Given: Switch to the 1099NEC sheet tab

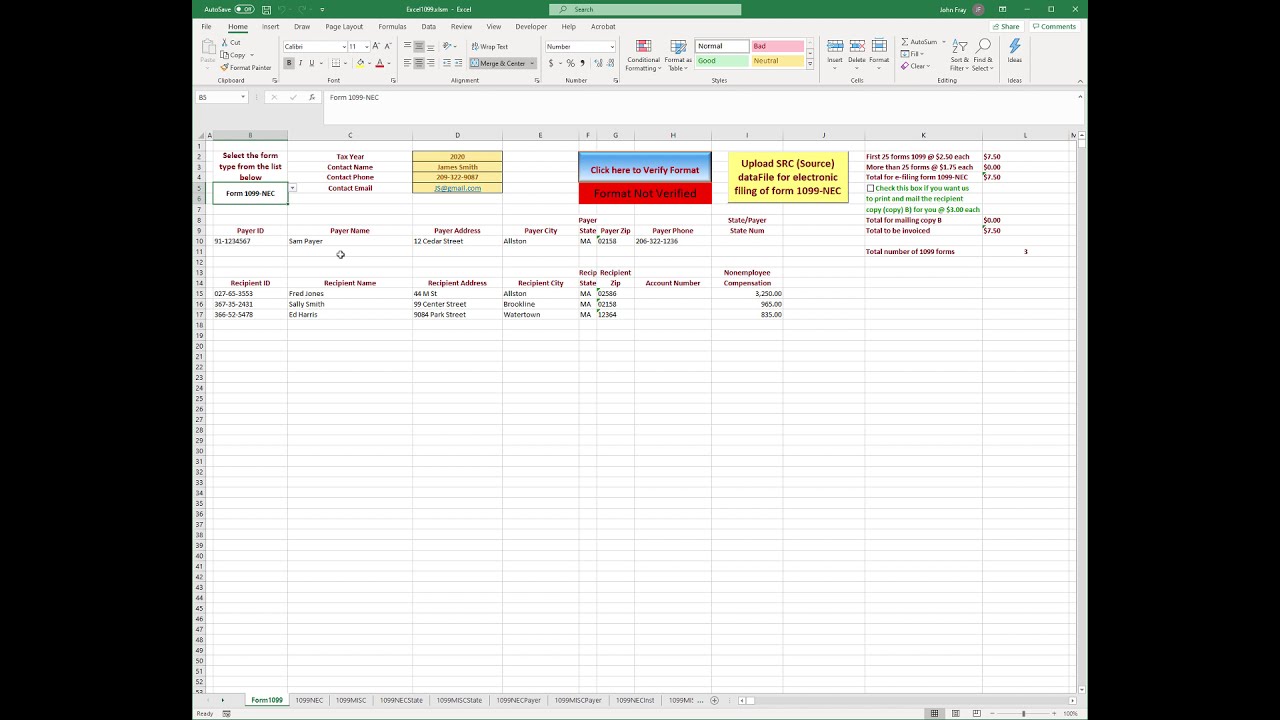Looking at the screenshot, I should click(x=309, y=700).
